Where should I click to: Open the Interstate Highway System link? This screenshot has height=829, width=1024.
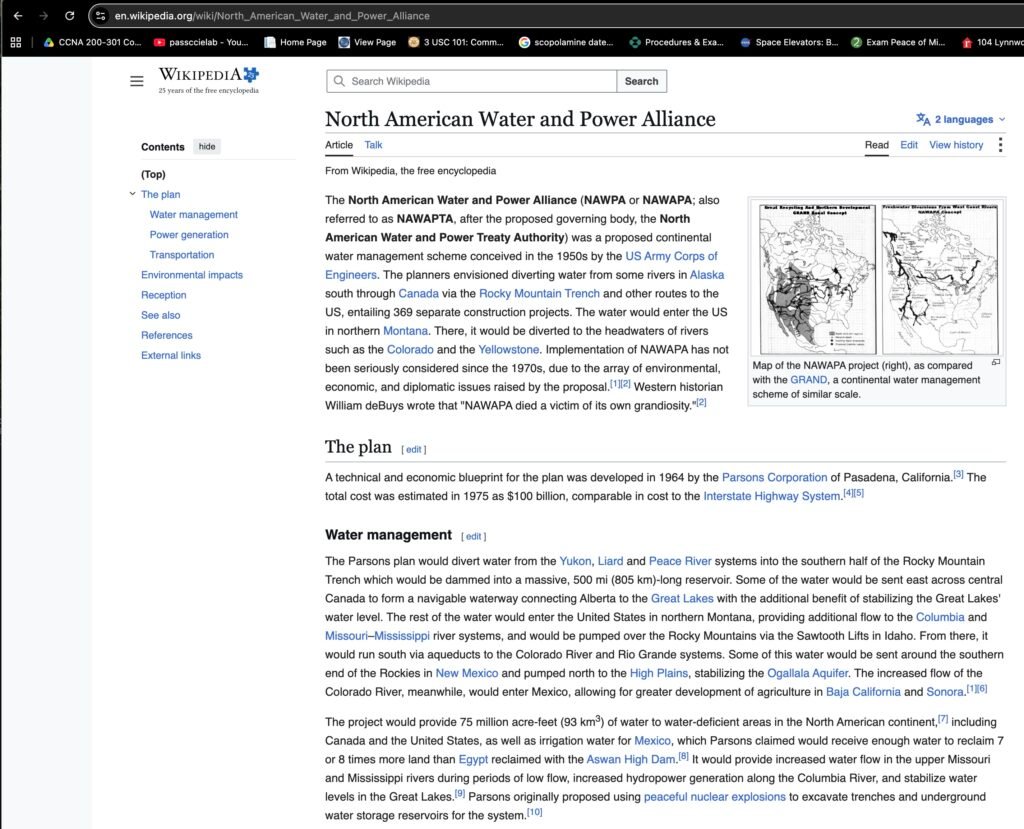(x=773, y=496)
